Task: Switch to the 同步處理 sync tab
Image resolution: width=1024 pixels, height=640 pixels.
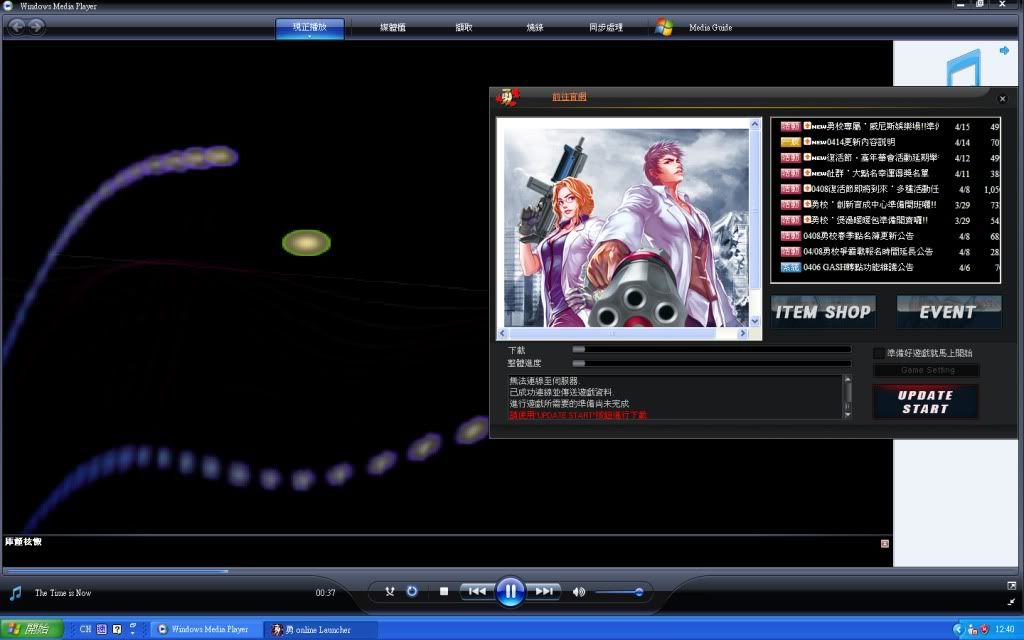Action: point(606,28)
